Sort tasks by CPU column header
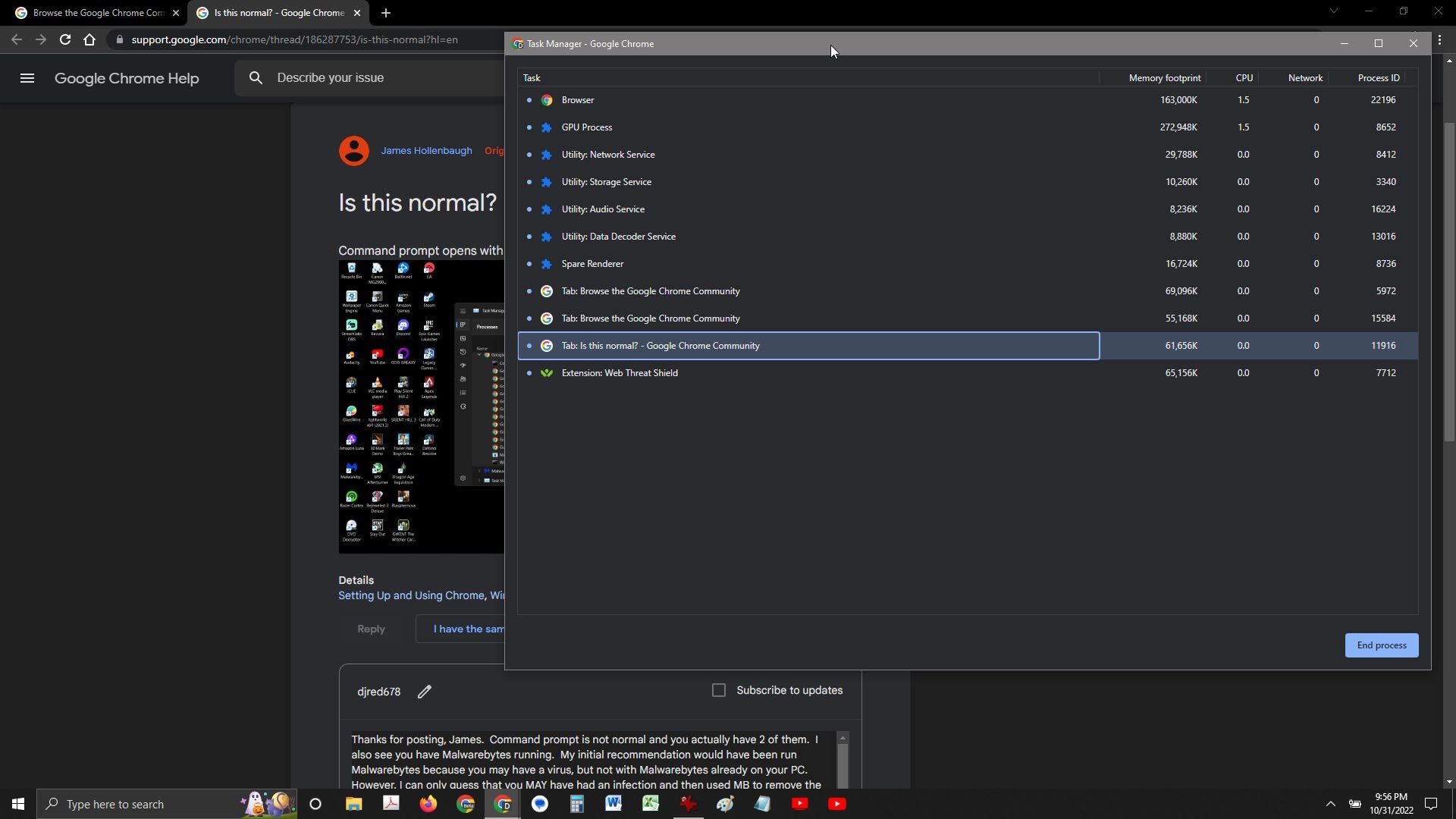 [x=1232, y=78]
